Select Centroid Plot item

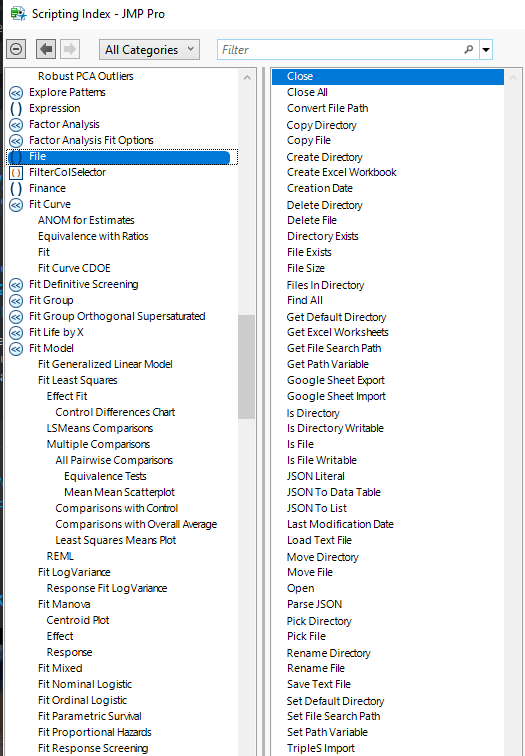[x=78, y=620]
